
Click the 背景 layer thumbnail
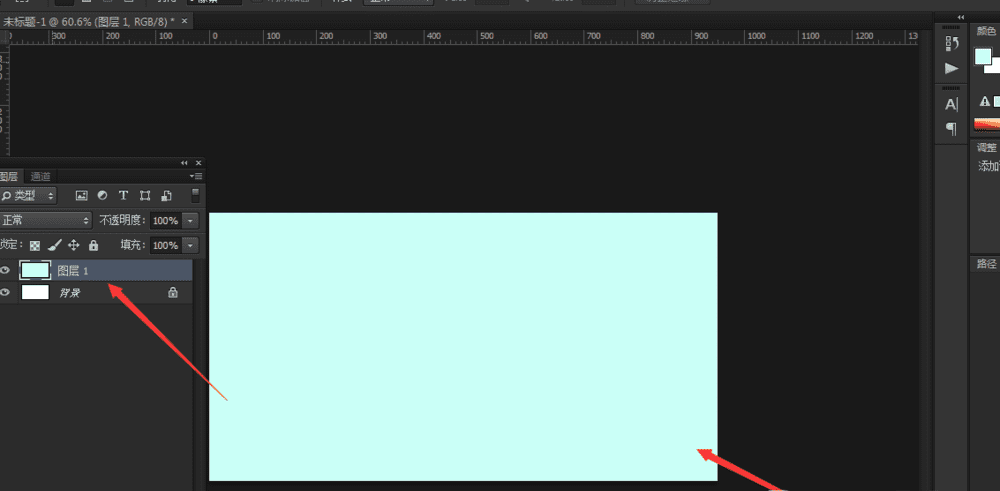(35, 292)
